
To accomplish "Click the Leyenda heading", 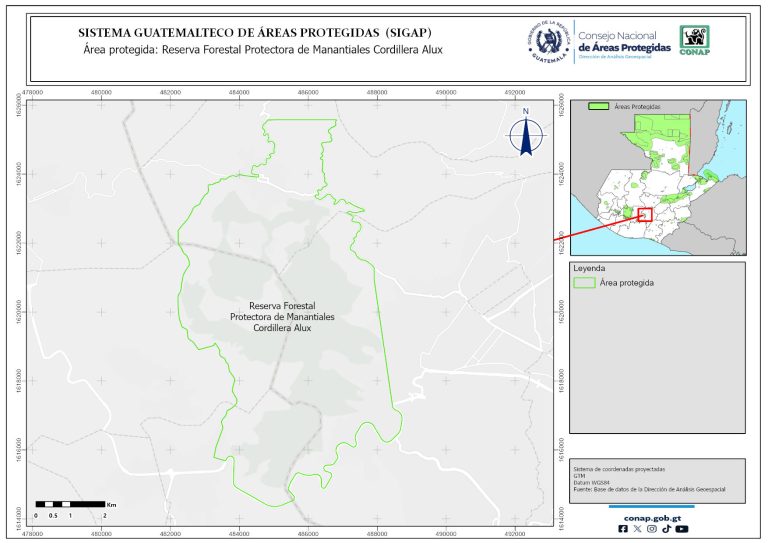I will (x=590, y=268).
